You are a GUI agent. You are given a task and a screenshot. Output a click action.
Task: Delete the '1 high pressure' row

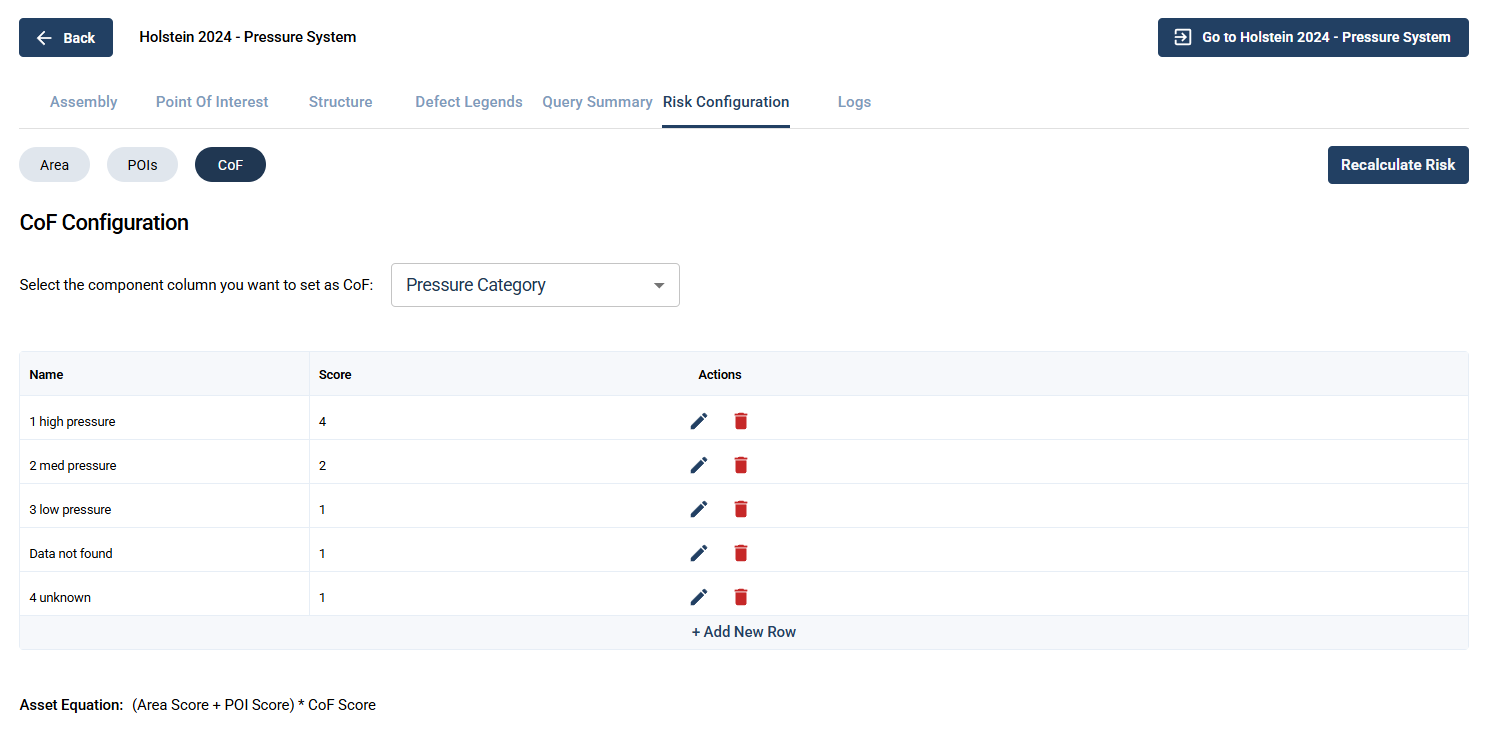(x=740, y=421)
